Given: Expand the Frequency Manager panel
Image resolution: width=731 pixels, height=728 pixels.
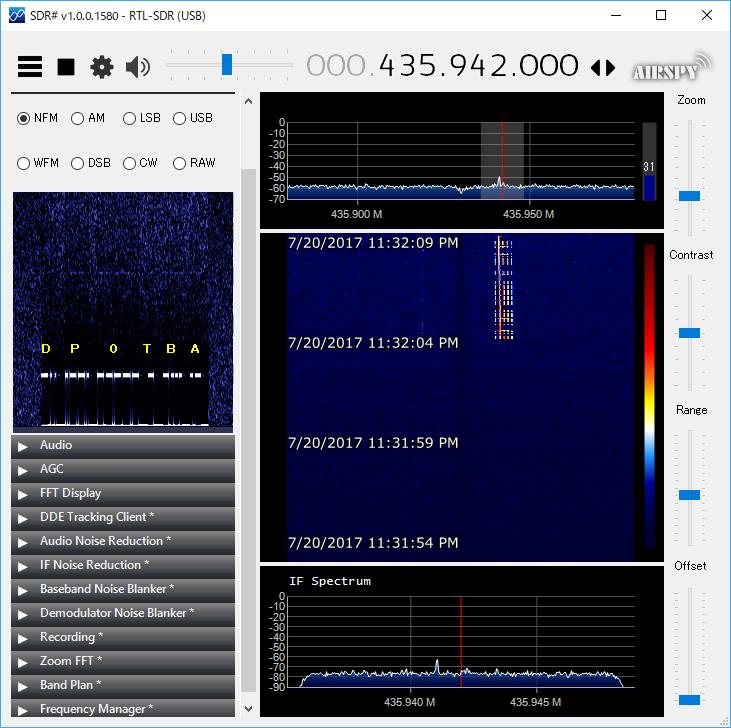Looking at the screenshot, I should (96, 709).
